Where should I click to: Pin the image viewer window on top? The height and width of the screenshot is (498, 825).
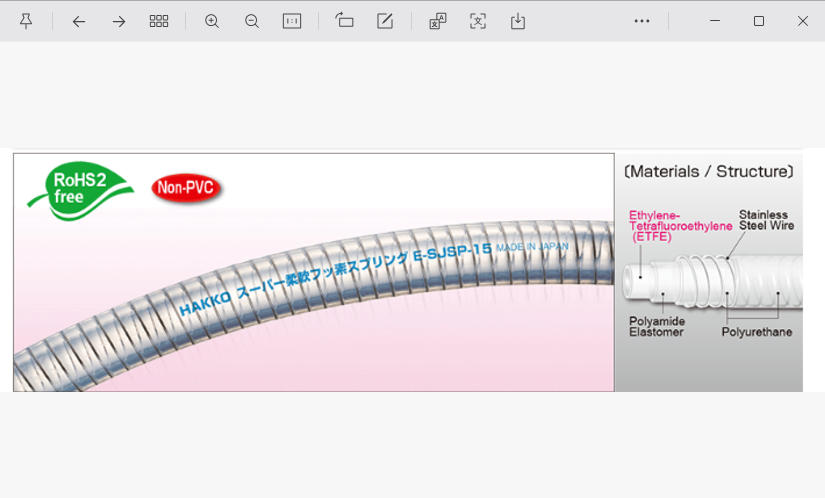[26, 21]
